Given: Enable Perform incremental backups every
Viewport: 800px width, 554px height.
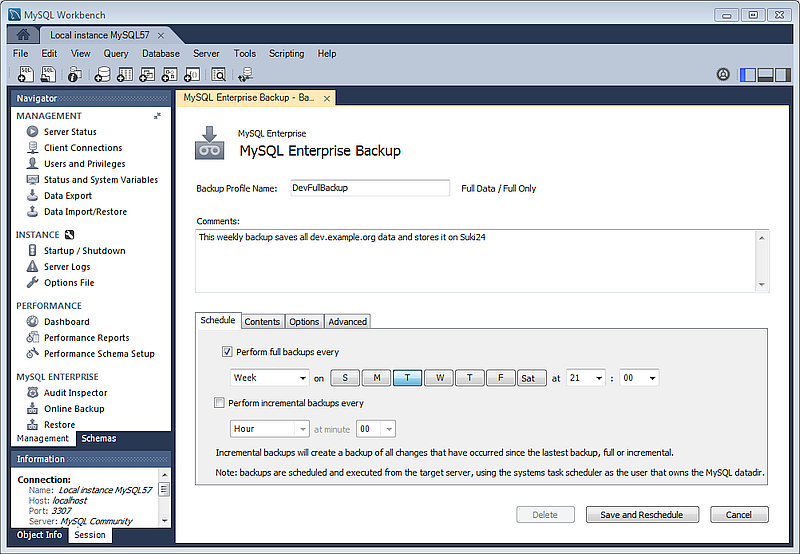Looking at the screenshot, I should pos(219,402).
